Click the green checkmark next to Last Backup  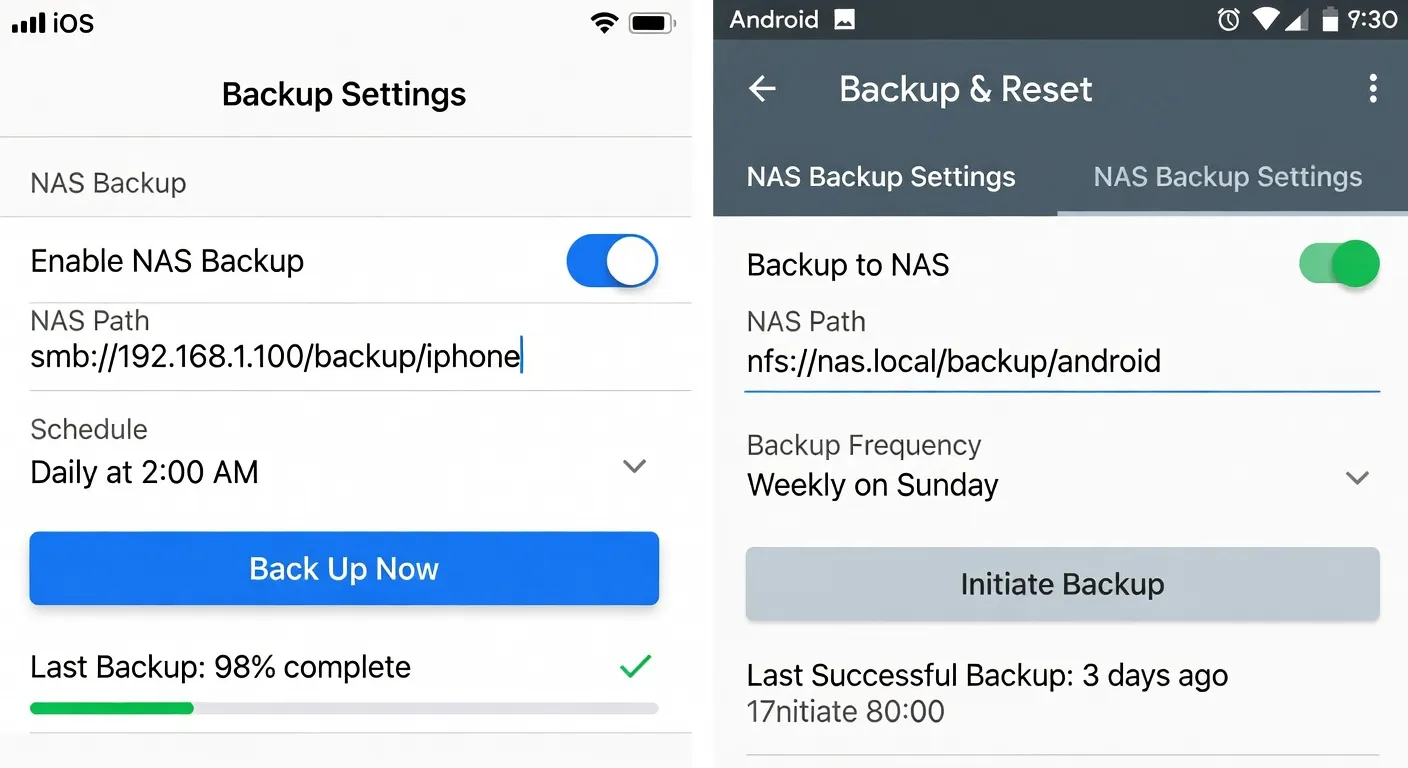636,666
